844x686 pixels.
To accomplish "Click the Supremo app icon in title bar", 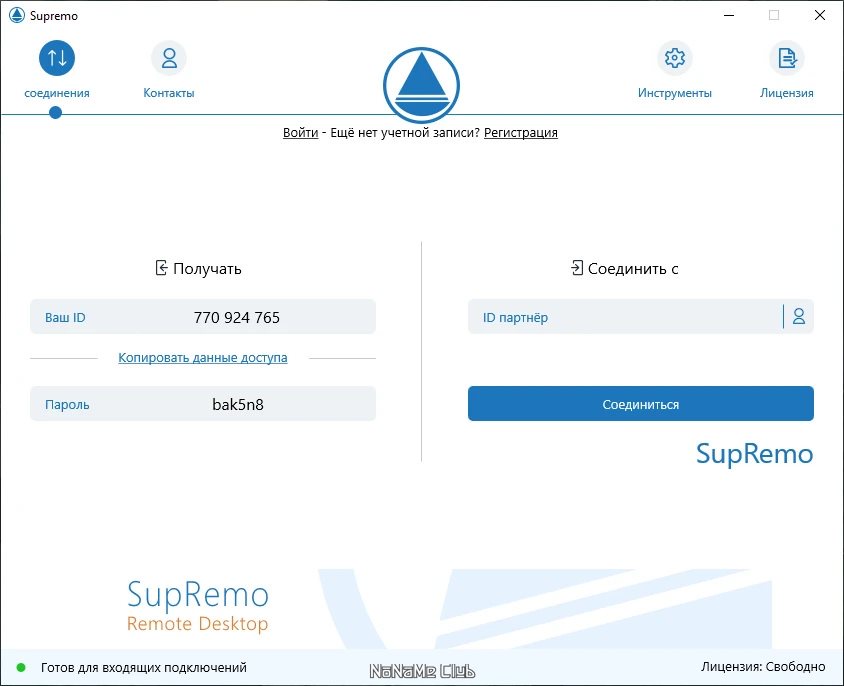I will pos(17,15).
